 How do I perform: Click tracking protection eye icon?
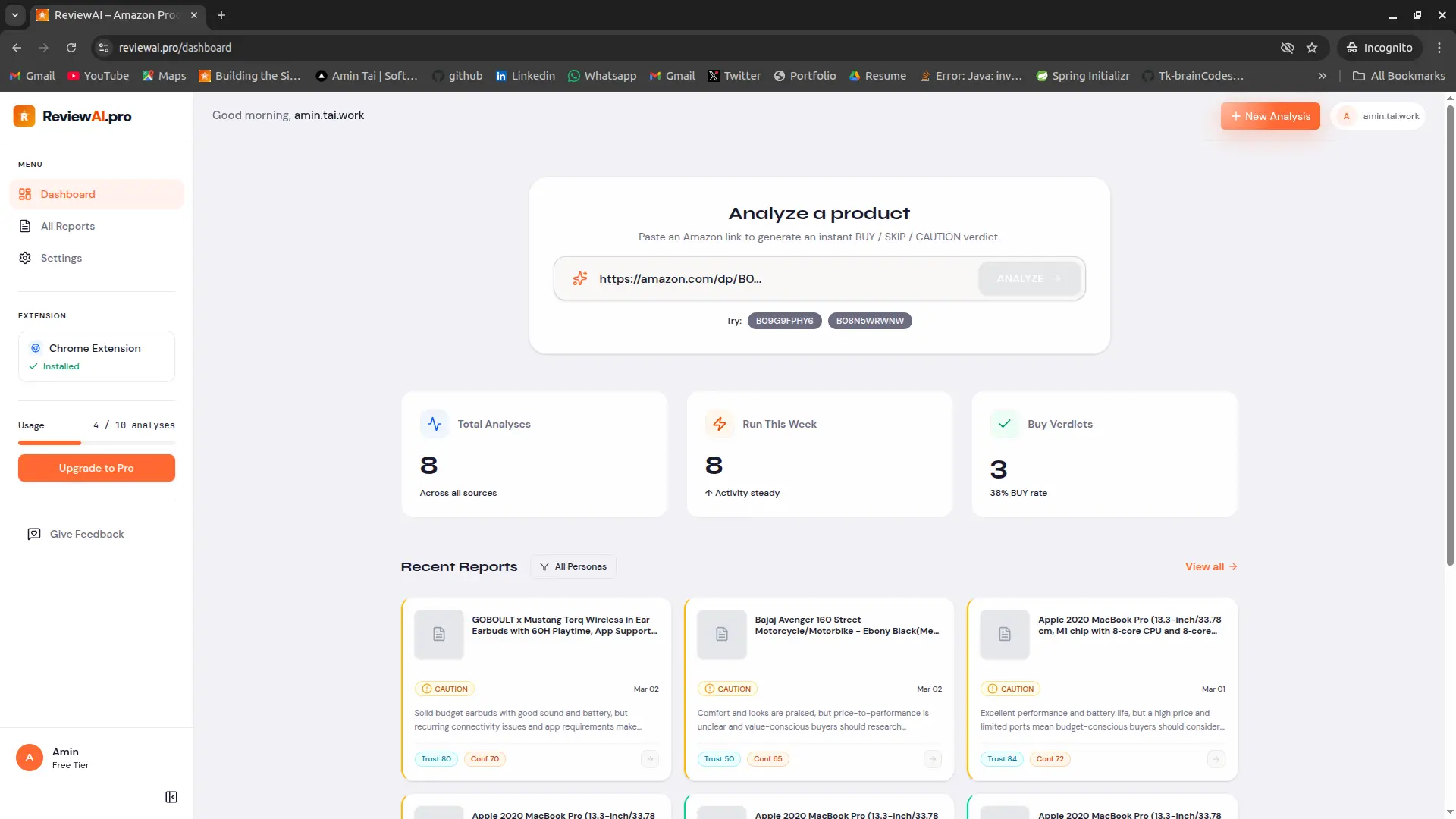tap(1288, 47)
